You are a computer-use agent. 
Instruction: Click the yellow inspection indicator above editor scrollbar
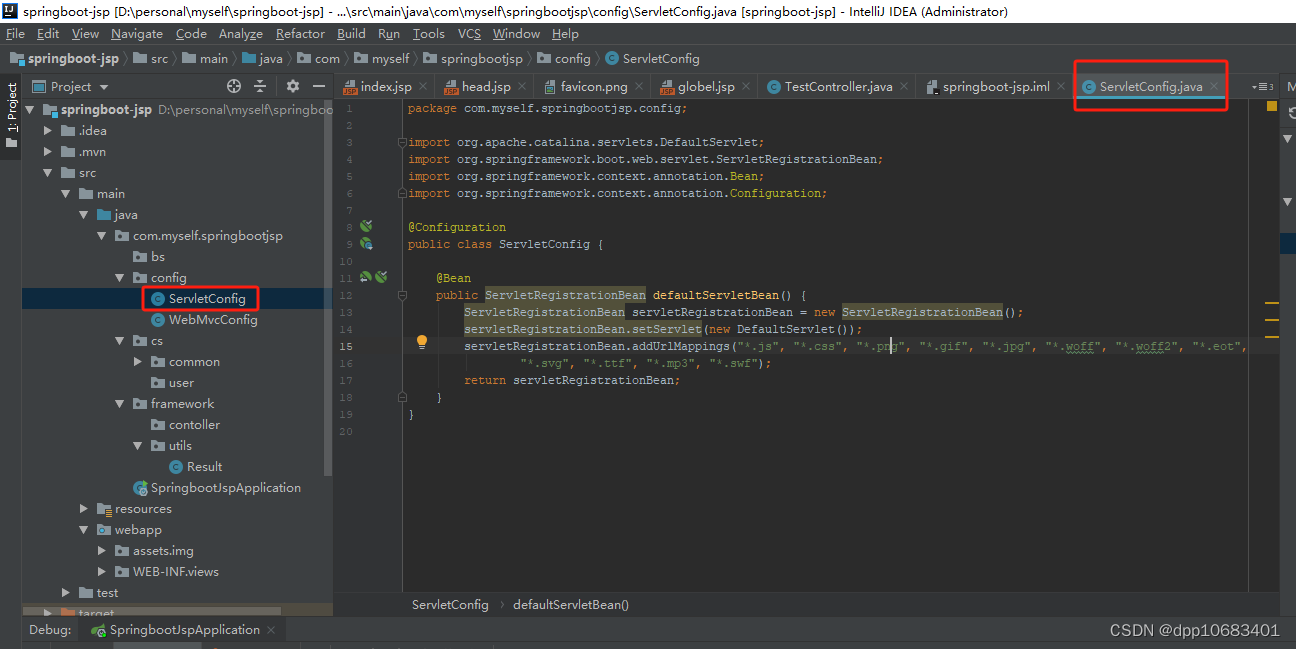pos(1271,105)
